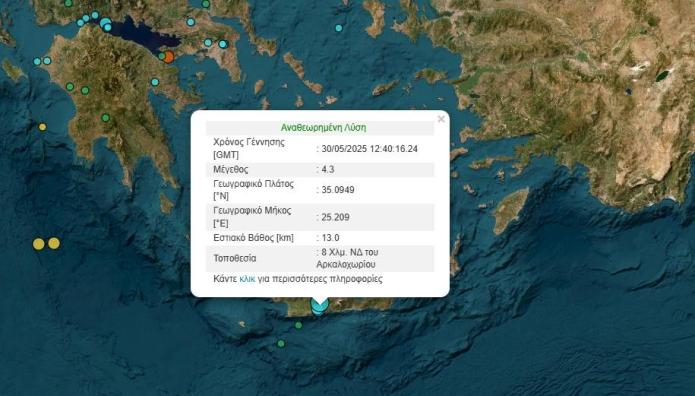Click the Τοποθεσία label
Image resolution: width=695 pixels, height=396 pixels.
pyautogui.click(x=235, y=258)
